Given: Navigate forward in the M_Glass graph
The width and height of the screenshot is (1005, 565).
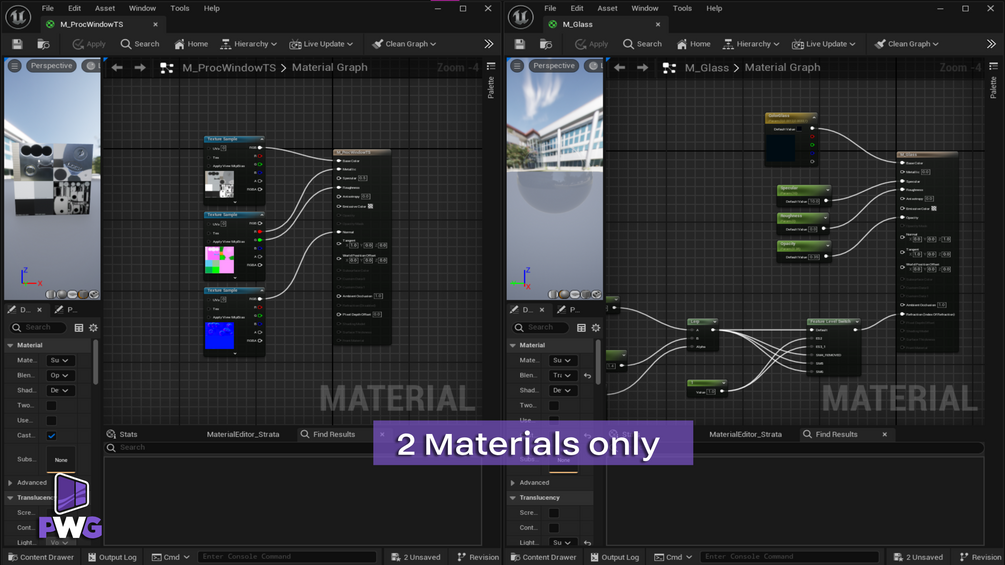Looking at the screenshot, I should [642, 67].
